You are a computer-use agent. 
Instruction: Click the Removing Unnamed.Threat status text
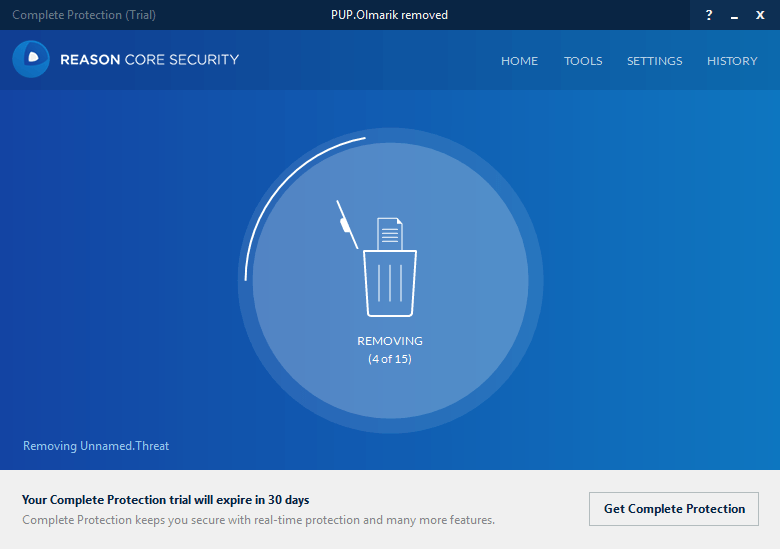coord(96,446)
